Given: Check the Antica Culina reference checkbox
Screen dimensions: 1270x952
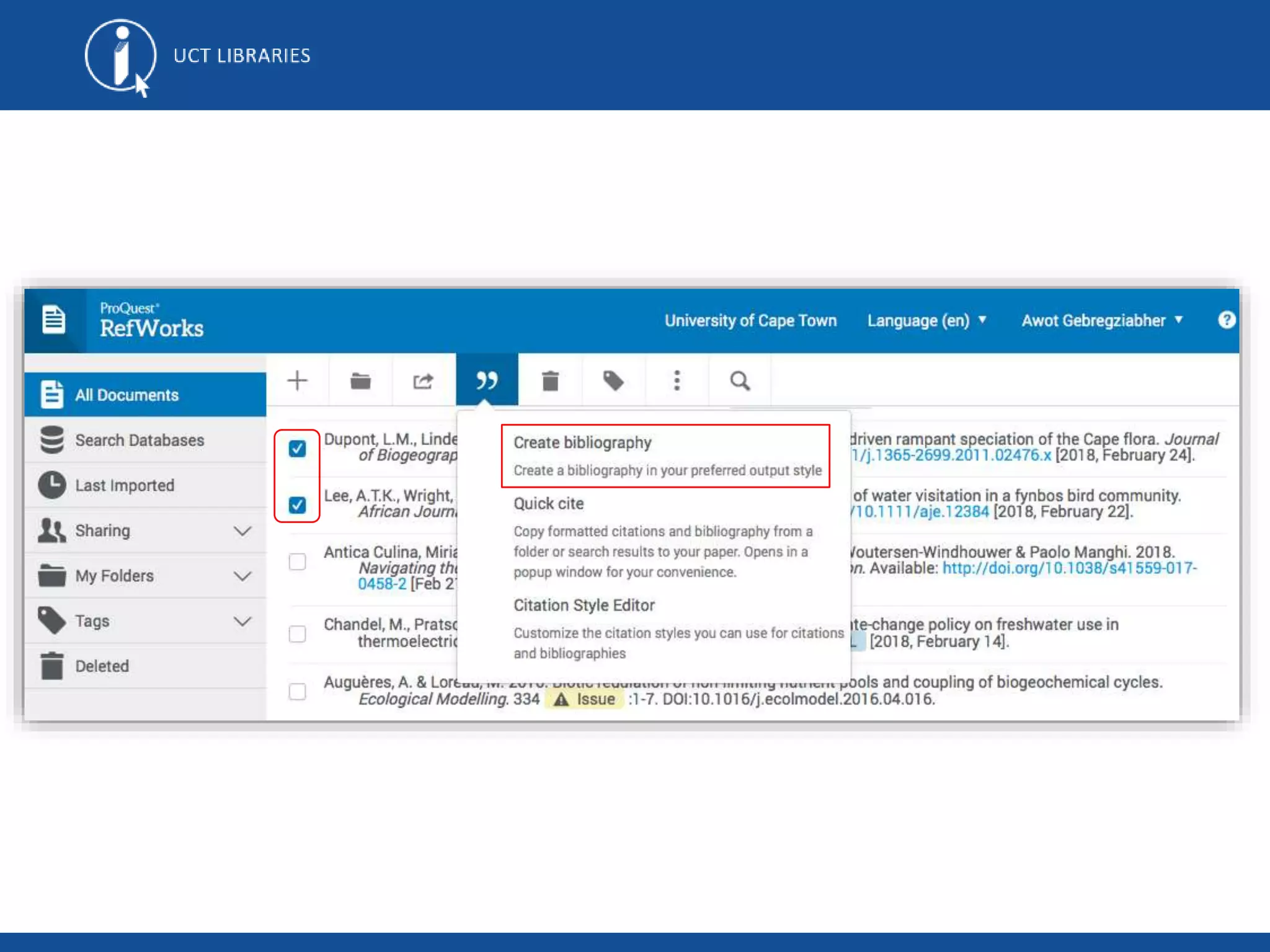Looking at the screenshot, I should pyautogui.click(x=298, y=562).
